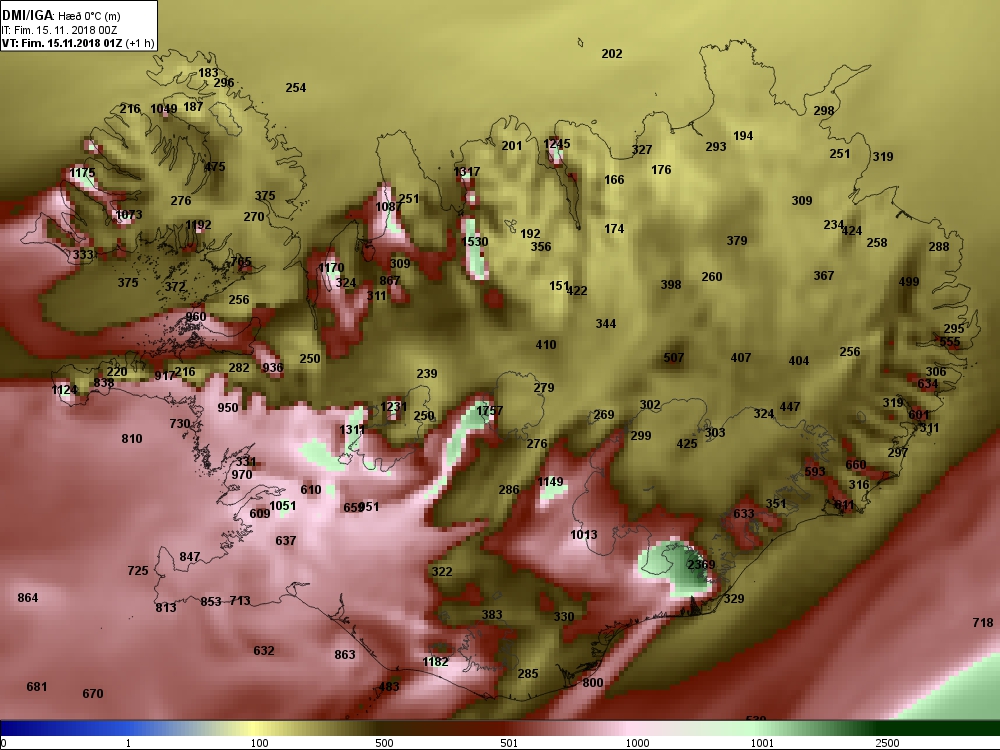Click the map value 864
The height and width of the screenshot is (750, 1000).
27,598
